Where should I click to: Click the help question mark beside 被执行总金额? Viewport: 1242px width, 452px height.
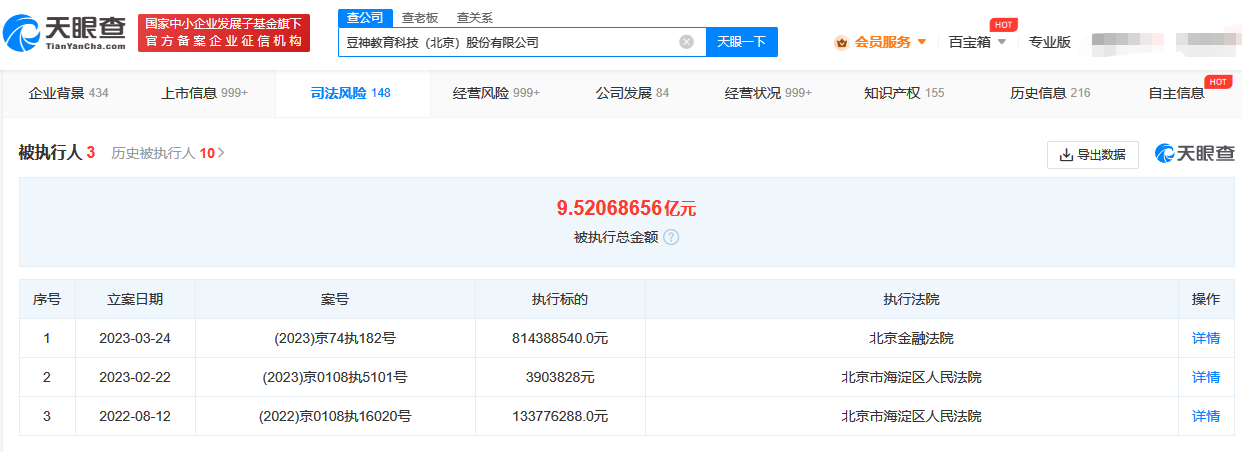click(671, 237)
